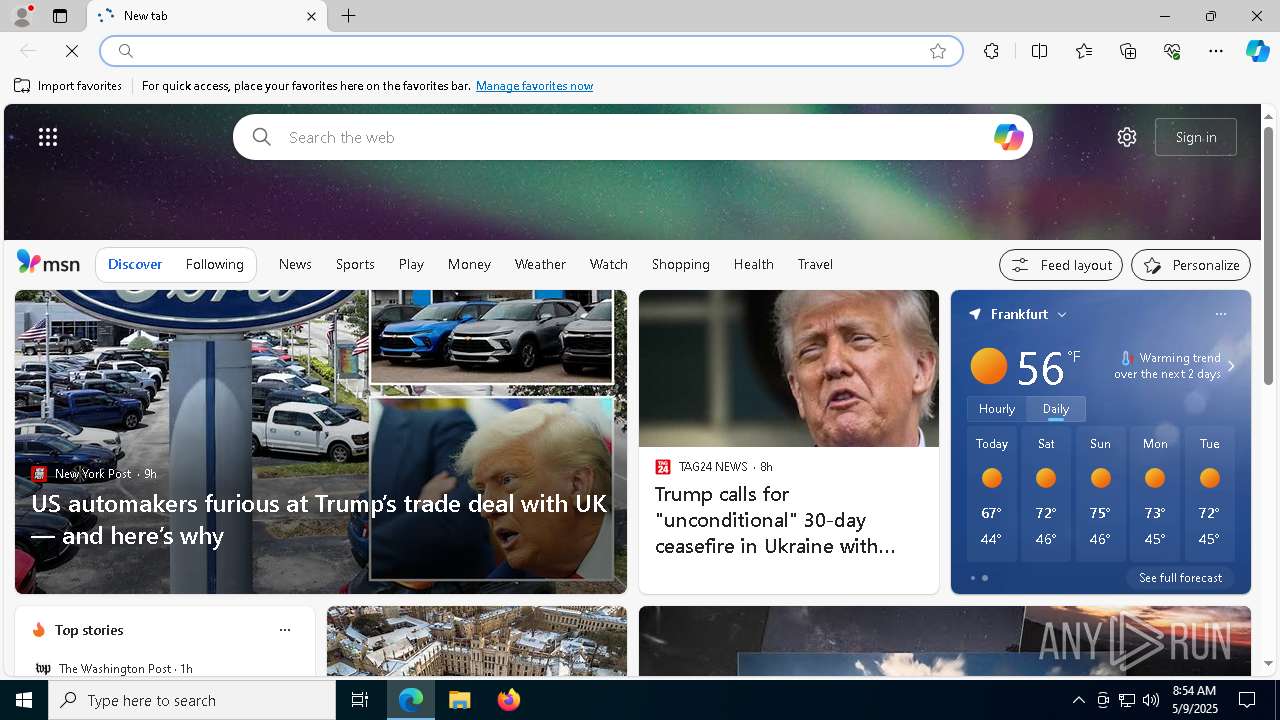Open the Sports category

(355, 264)
